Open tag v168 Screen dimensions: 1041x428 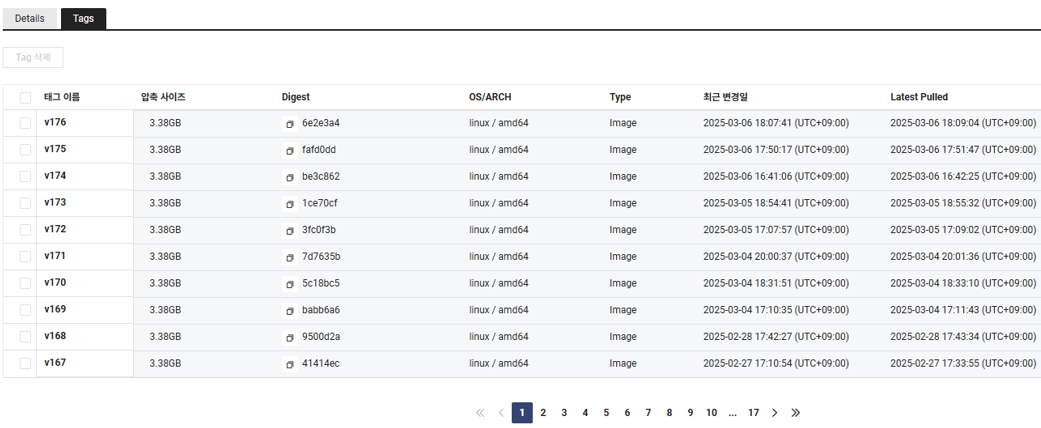pyautogui.click(x=55, y=336)
